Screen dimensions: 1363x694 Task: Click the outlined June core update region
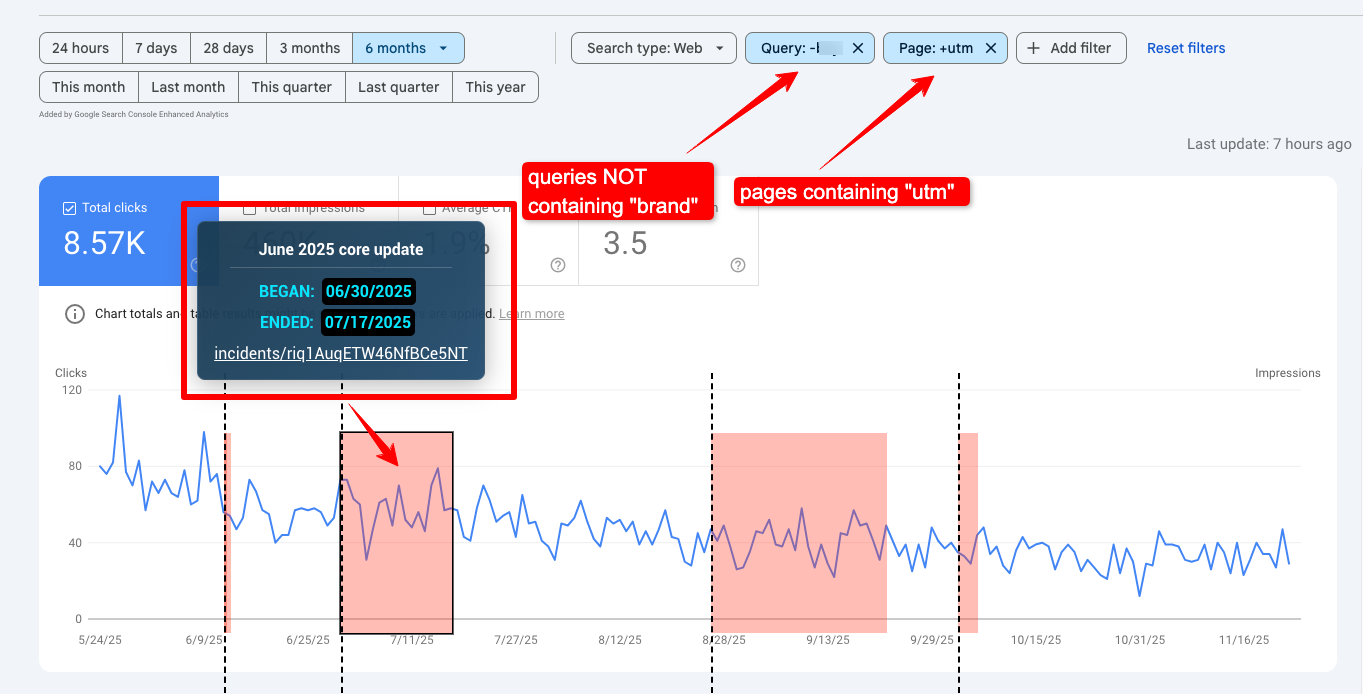[x=397, y=580]
